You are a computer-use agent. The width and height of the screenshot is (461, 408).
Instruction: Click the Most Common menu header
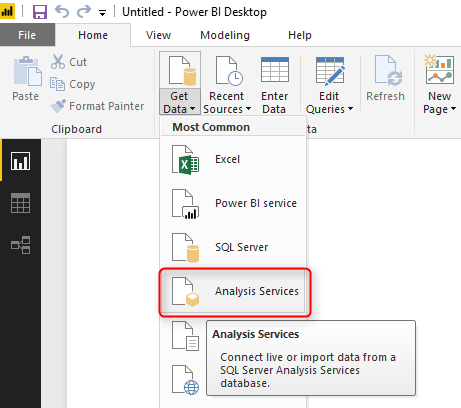pyautogui.click(x=211, y=127)
